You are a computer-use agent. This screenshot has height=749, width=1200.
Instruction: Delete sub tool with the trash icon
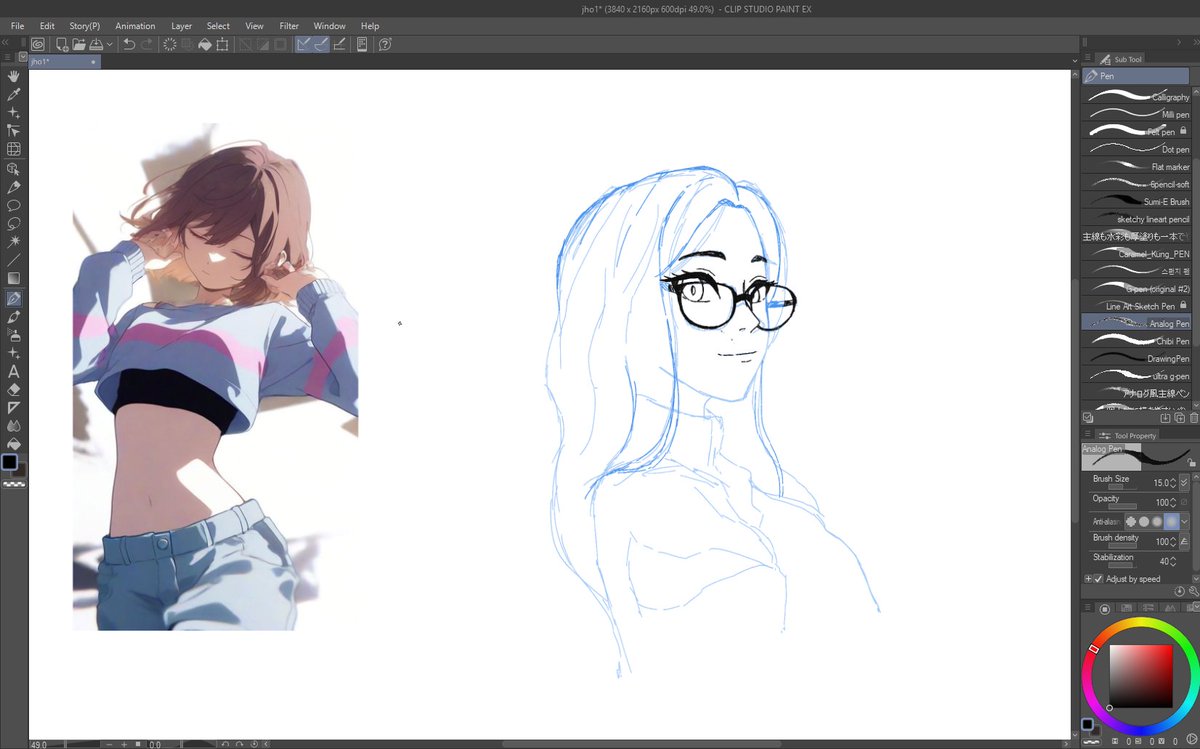point(1193,417)
